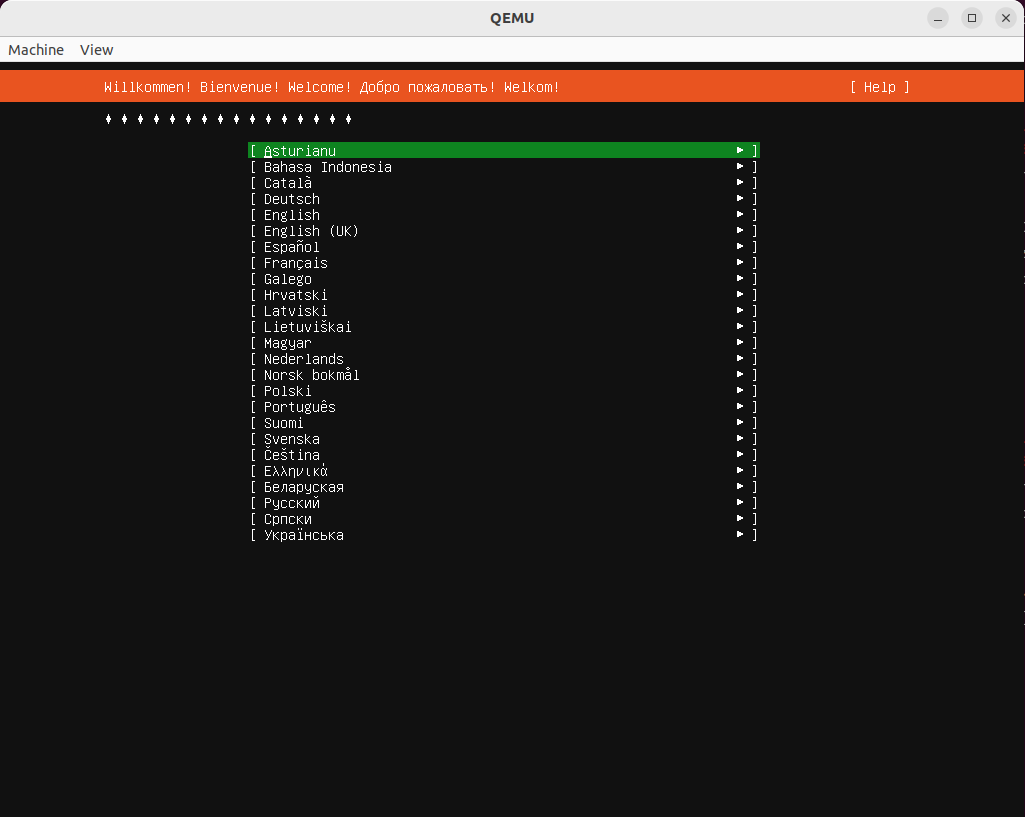Expand the Català language entry arrow
Viewport: 1025px width, 817px height.
click(x=740, y=183)
